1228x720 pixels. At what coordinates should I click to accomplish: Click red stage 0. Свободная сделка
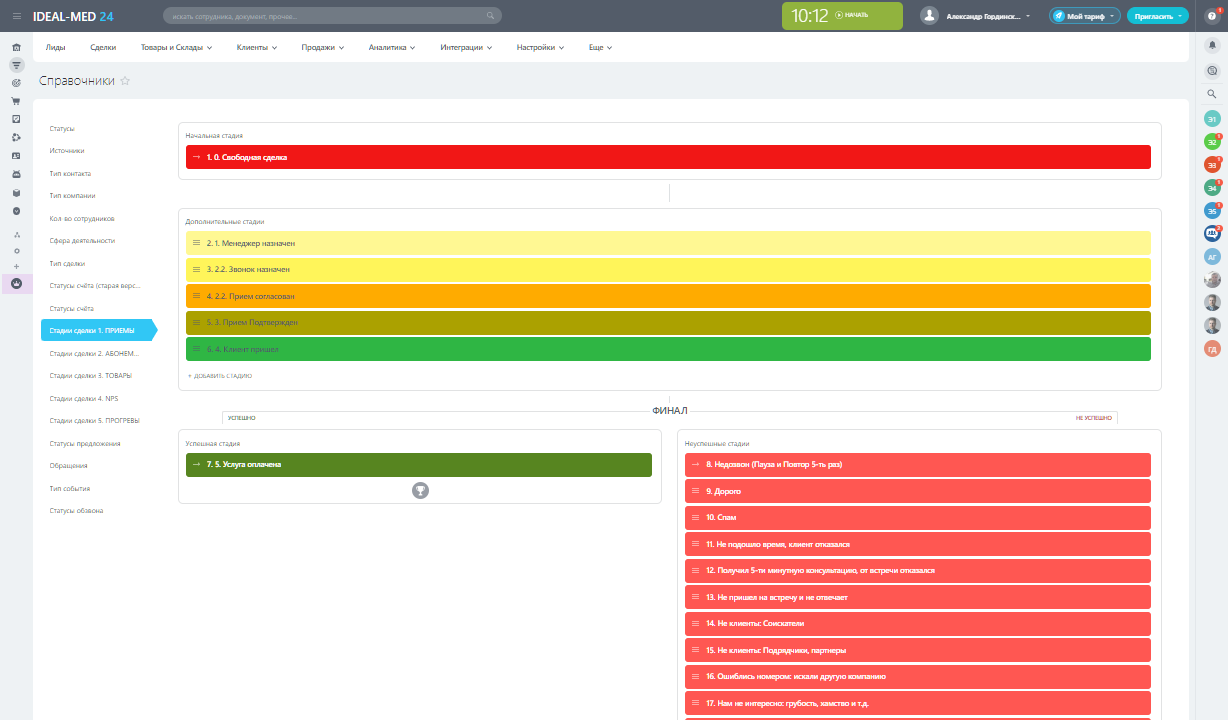668,157
